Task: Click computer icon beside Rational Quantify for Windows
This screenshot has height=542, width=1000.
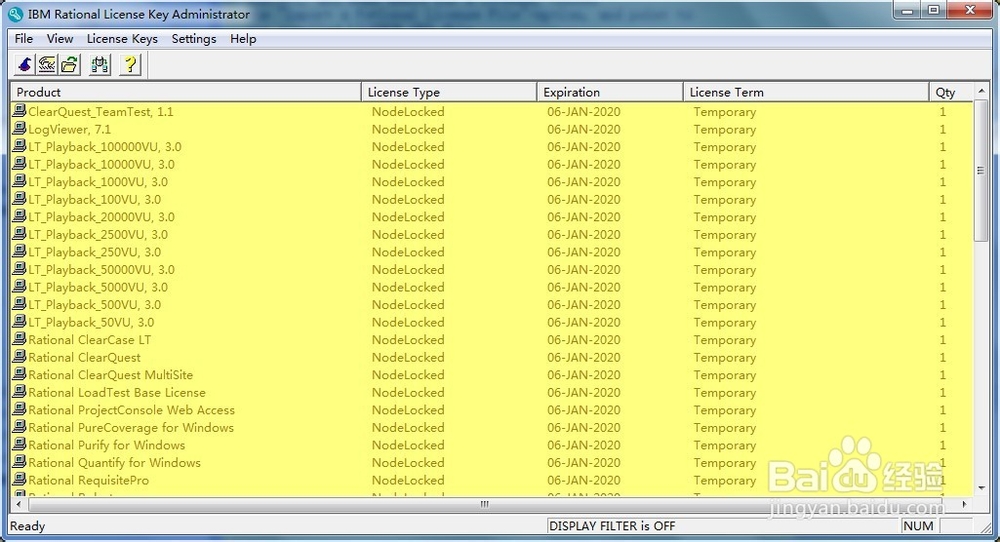Action: coord(20,462)
